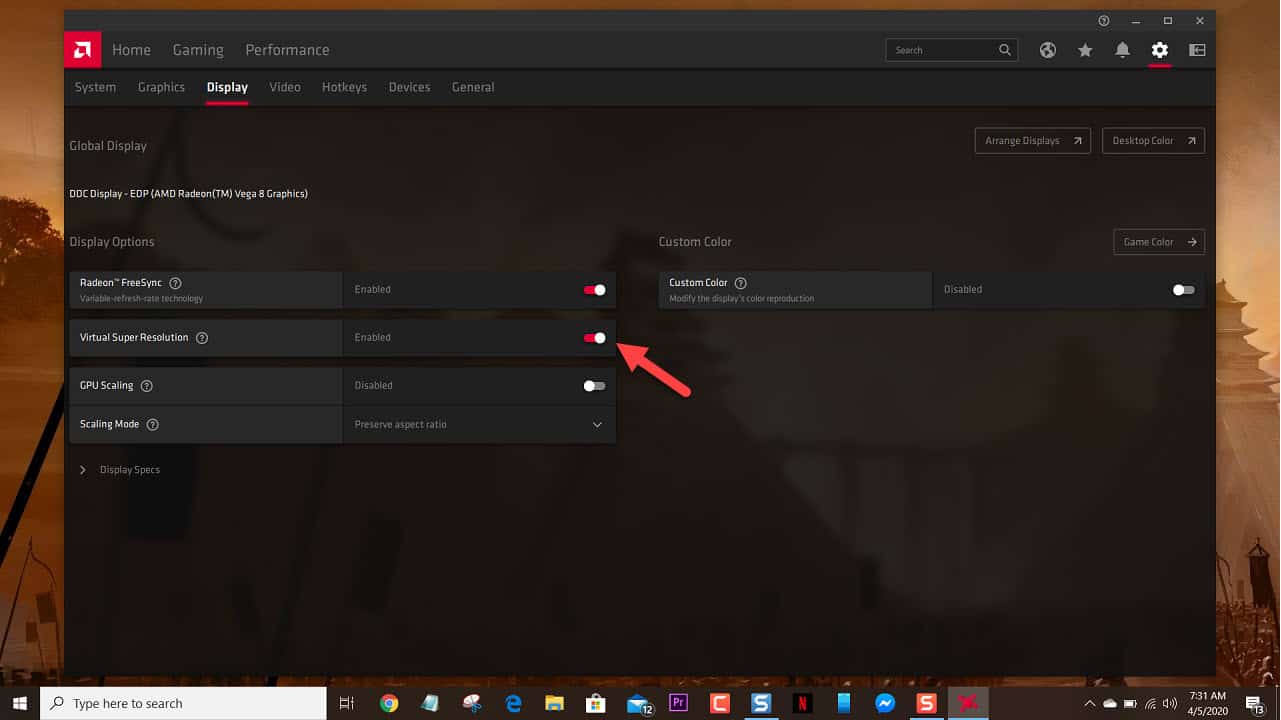Expand Display Specs section
The image size is (1281, 720).
click(x=119, y=470)
